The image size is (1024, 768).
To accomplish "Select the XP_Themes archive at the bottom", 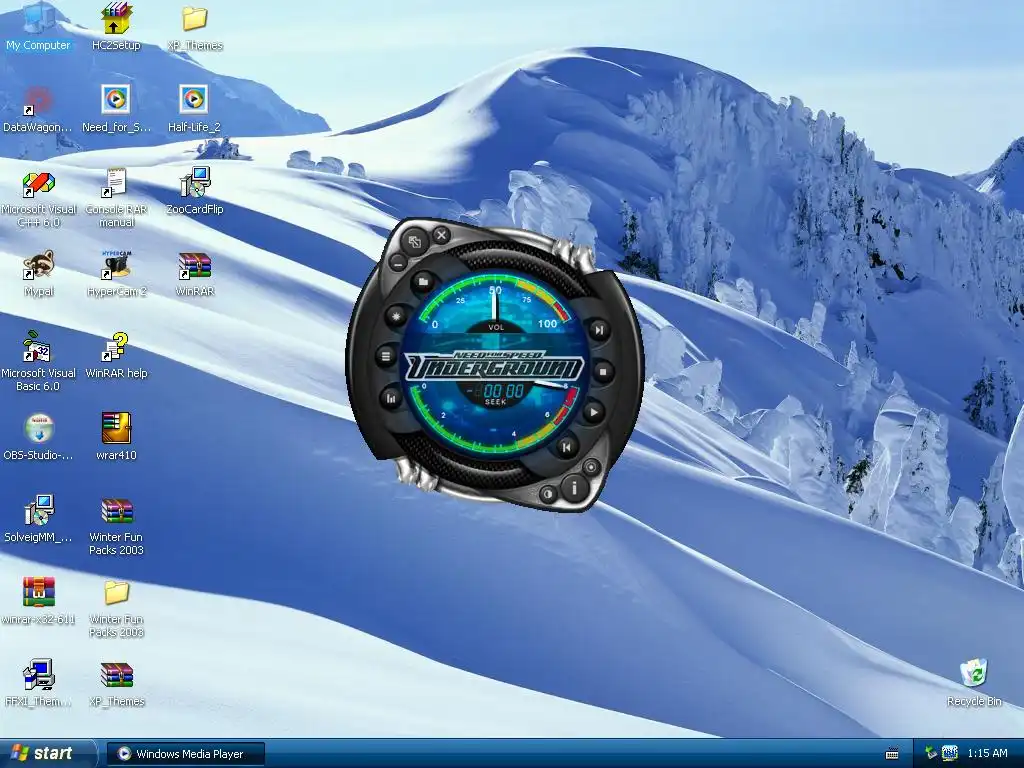I will click(x=116, y=684).
